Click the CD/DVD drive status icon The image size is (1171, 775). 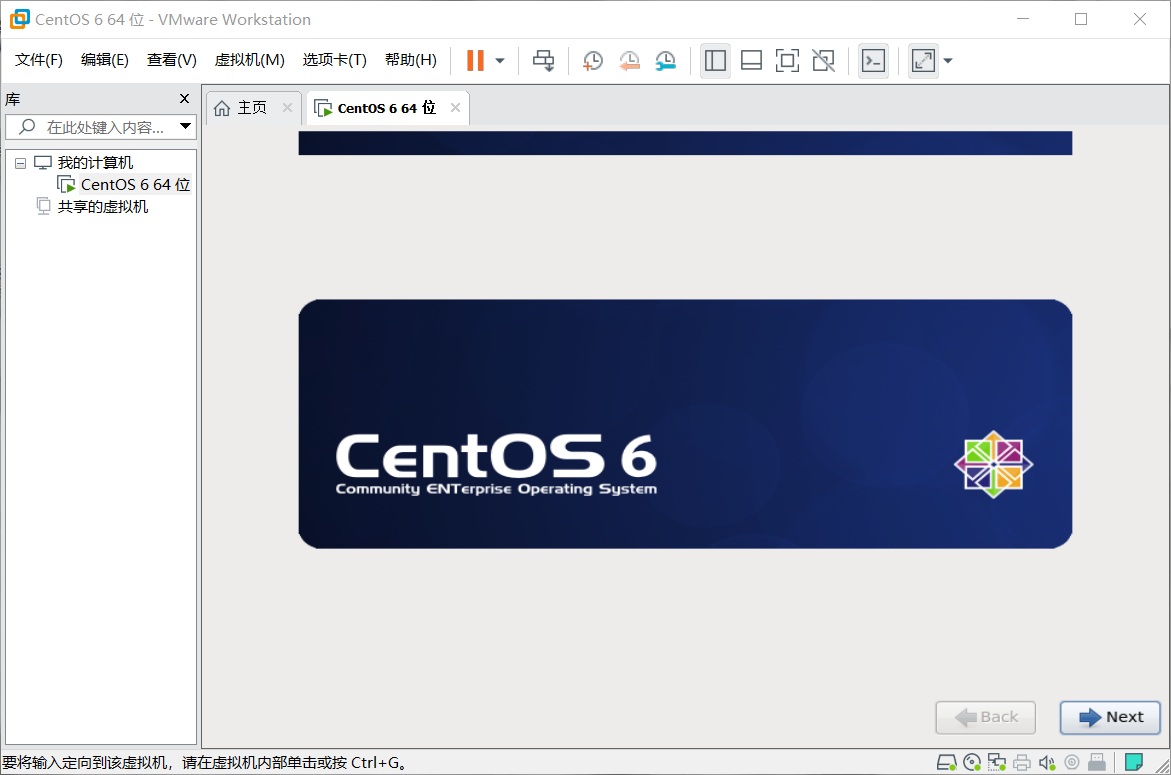click(972, 762)
